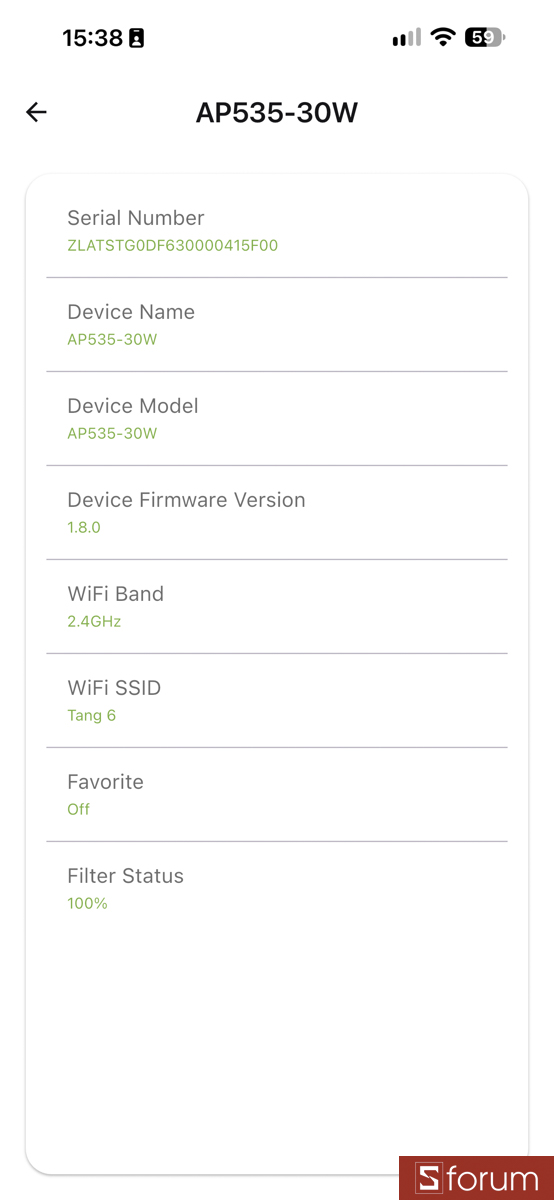This screenshot has height=1200, width=554.
Task: Open the Device Firmware Version row
Action: coord(277,513)
